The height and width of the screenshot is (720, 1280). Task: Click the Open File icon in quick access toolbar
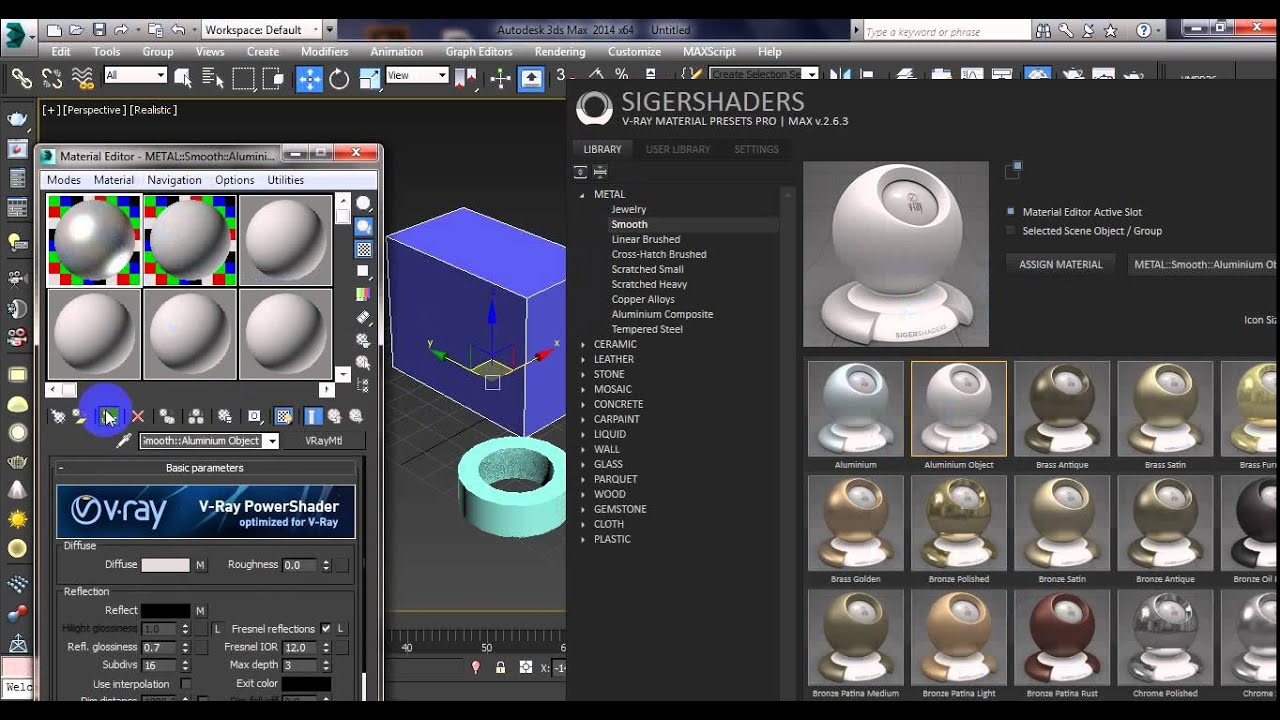(x=77, y=30)
